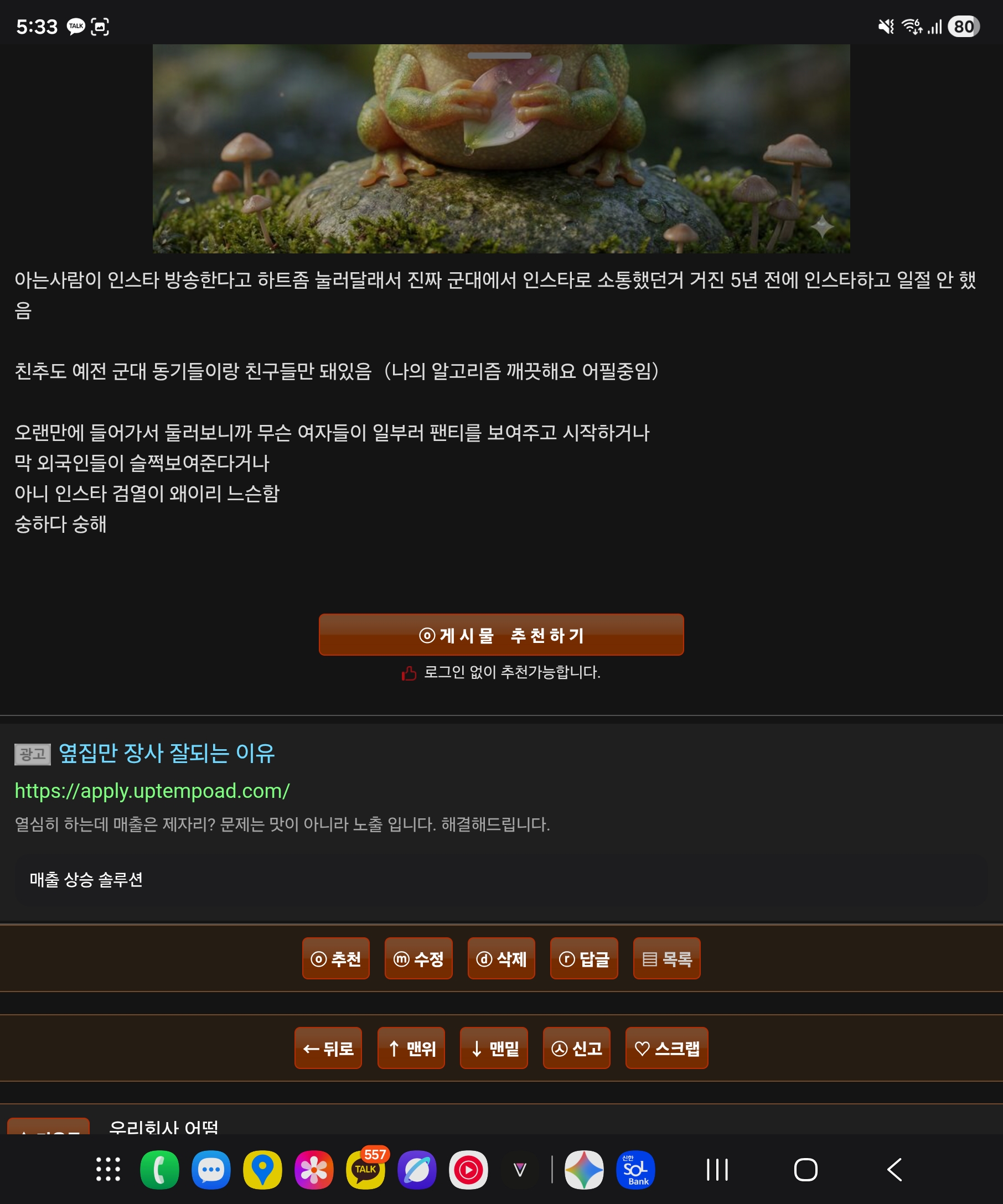Tap the 수정 edit button
The image size is (1003, 1204).
pyautogui.click(x=418, y=958)
